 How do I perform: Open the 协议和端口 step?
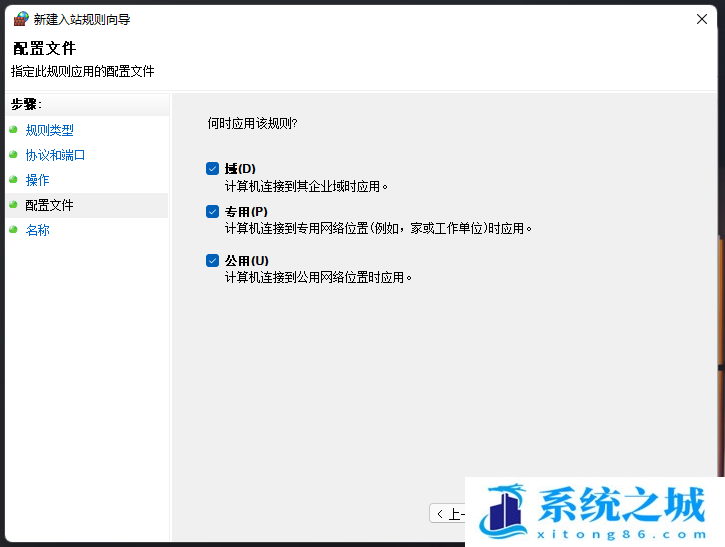coord(55,155)
